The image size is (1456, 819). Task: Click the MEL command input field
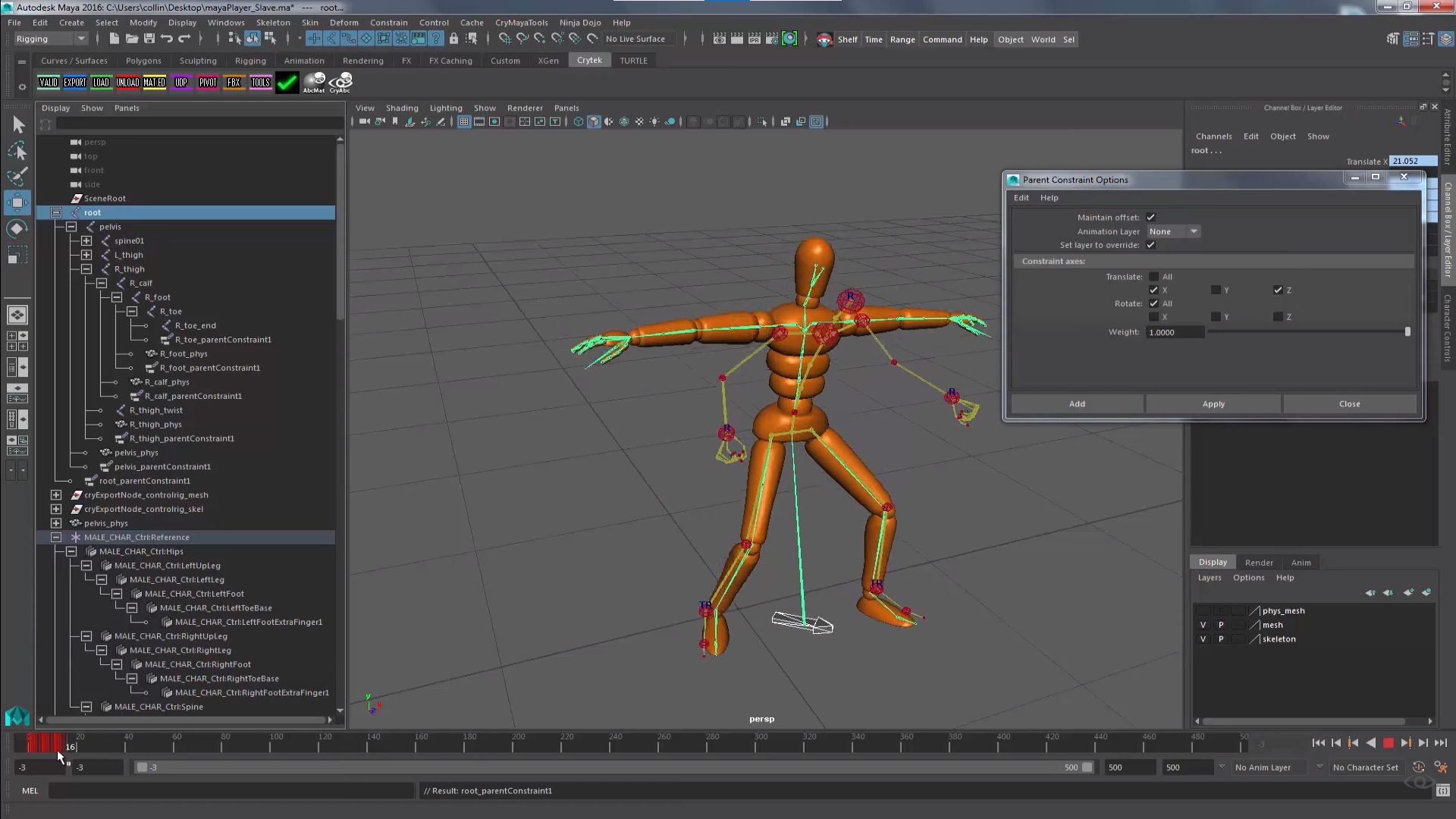[x=231, y=790]
